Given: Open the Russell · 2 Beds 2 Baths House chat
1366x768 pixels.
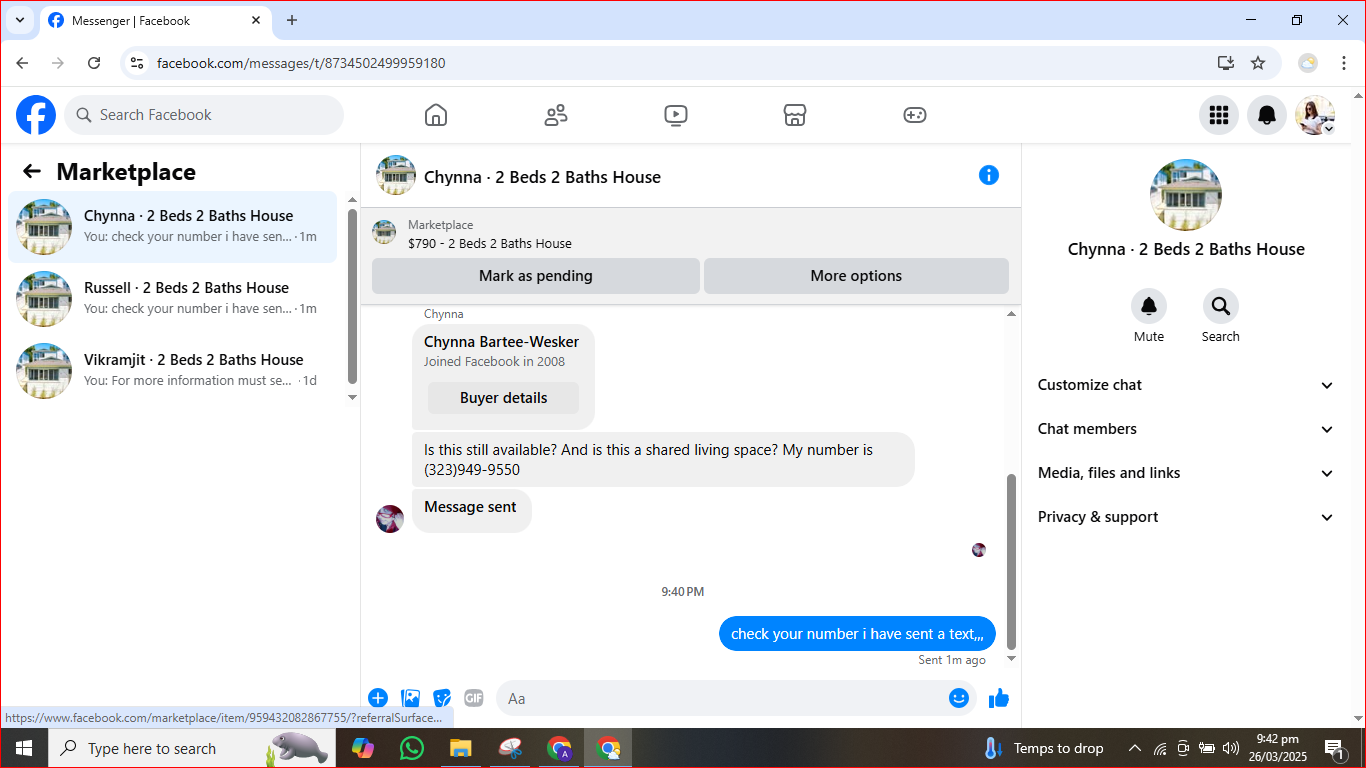Looking at the screenshot, I should (x=173, y=299).
